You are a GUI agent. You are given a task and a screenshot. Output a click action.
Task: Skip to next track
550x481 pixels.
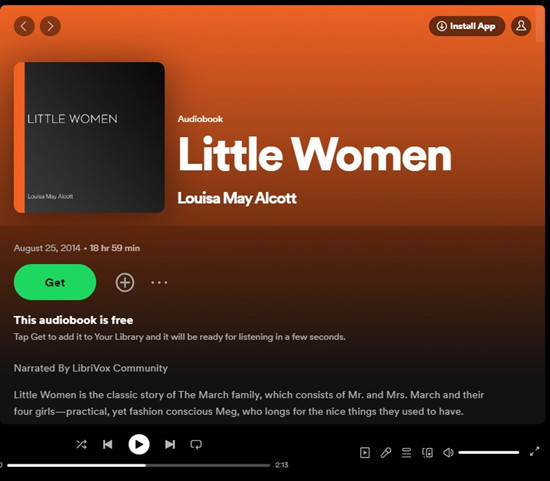[x=170, y=445]
